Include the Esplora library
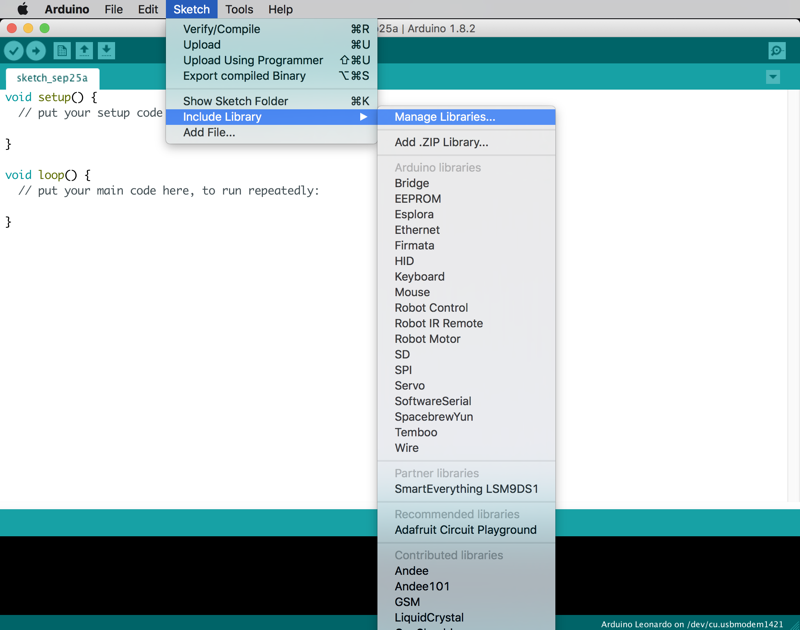 click(x=466, y=214)
